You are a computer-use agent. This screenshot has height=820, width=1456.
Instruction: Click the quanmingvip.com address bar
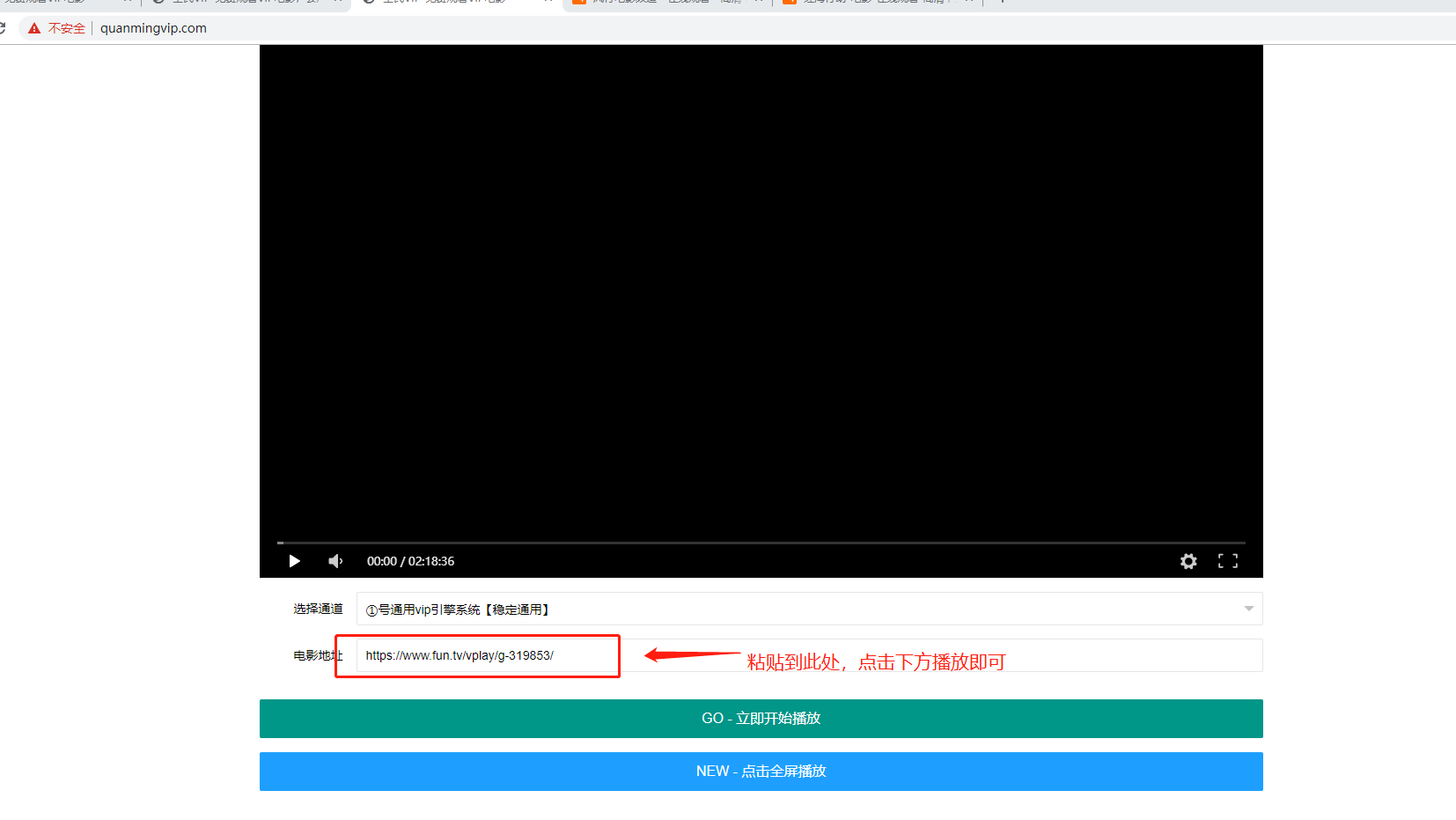click(153, 28)
